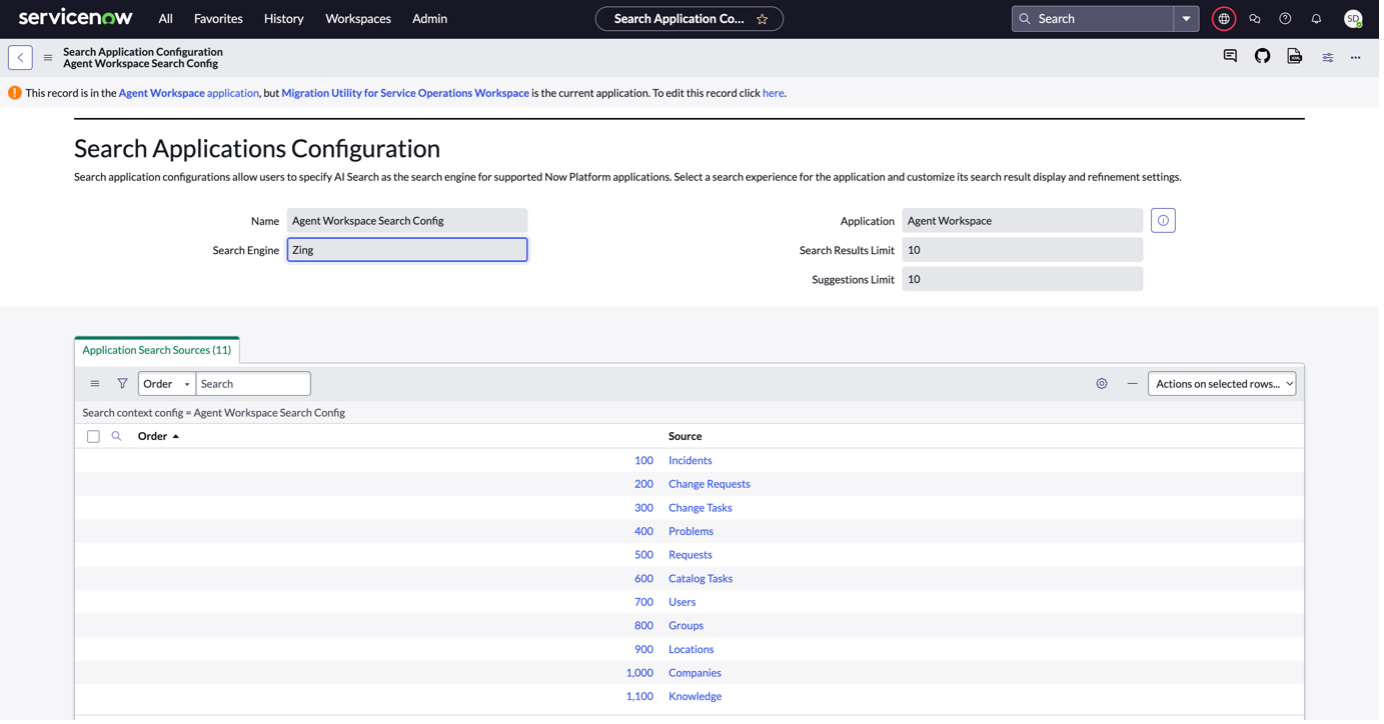Open the Change Tasks source link

click(x=703, y=510)
